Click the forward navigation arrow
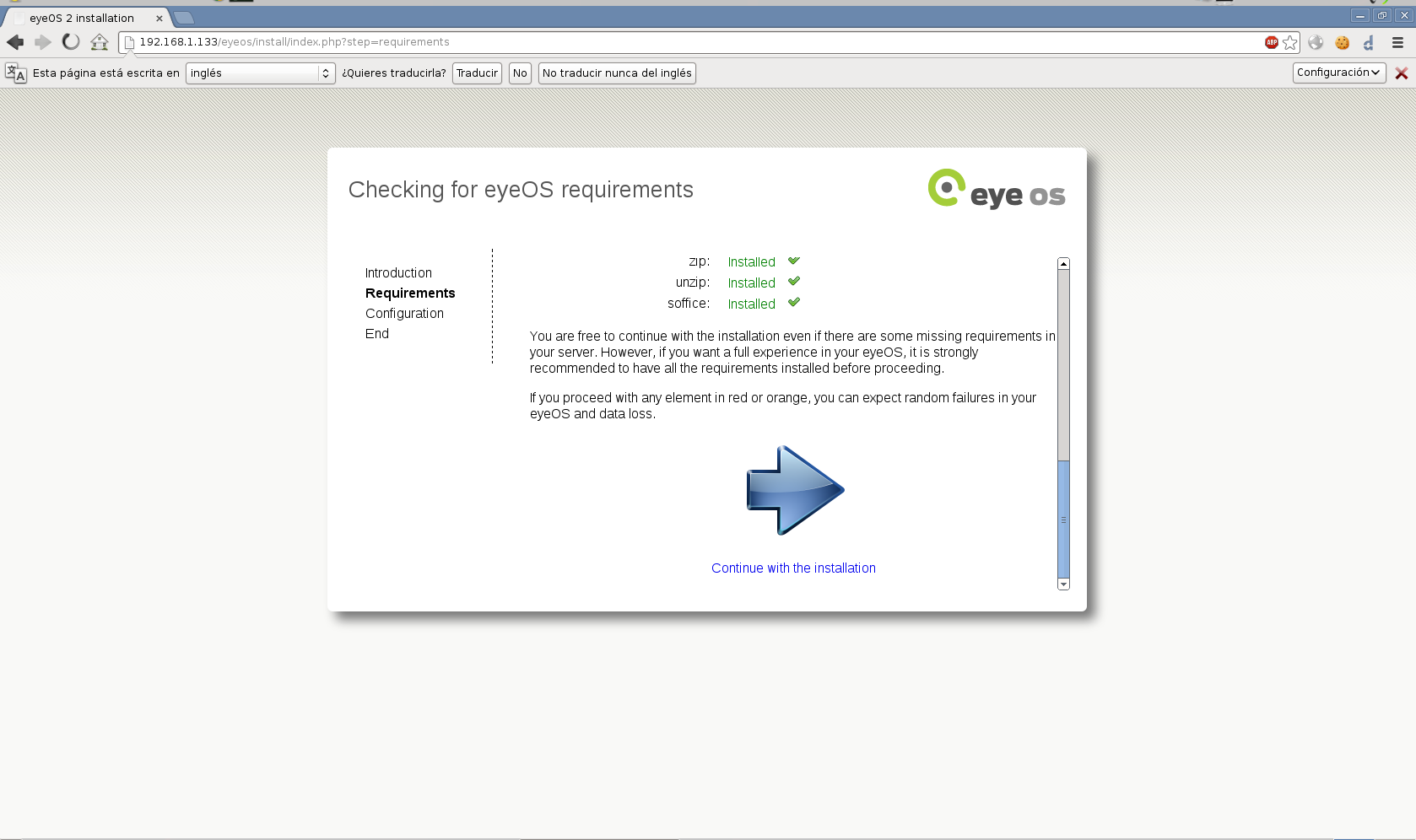The width and height of the screenshot is (1416, 840). point(43,42)
